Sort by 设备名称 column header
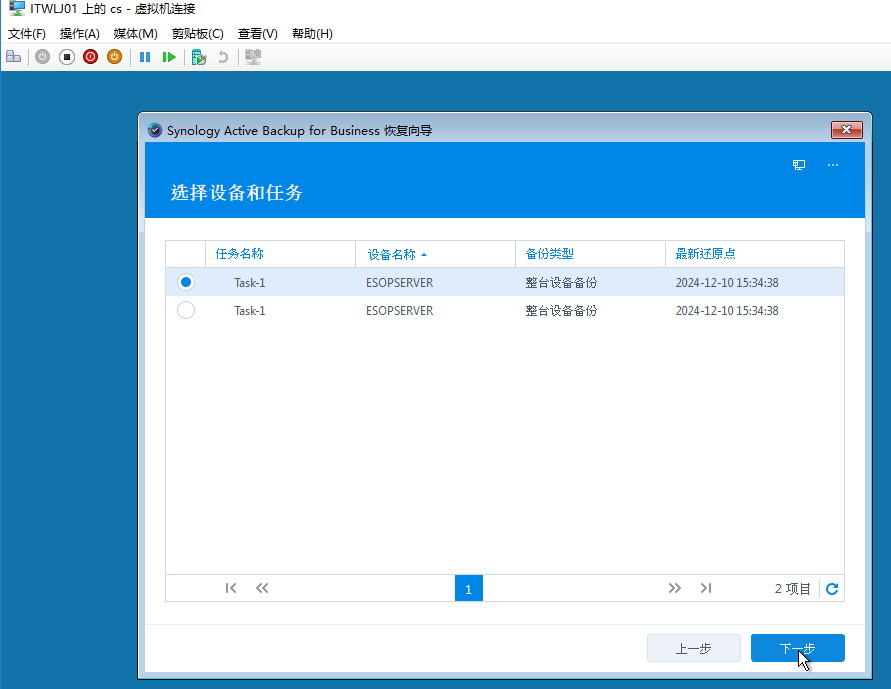 [x=391, y=254]
